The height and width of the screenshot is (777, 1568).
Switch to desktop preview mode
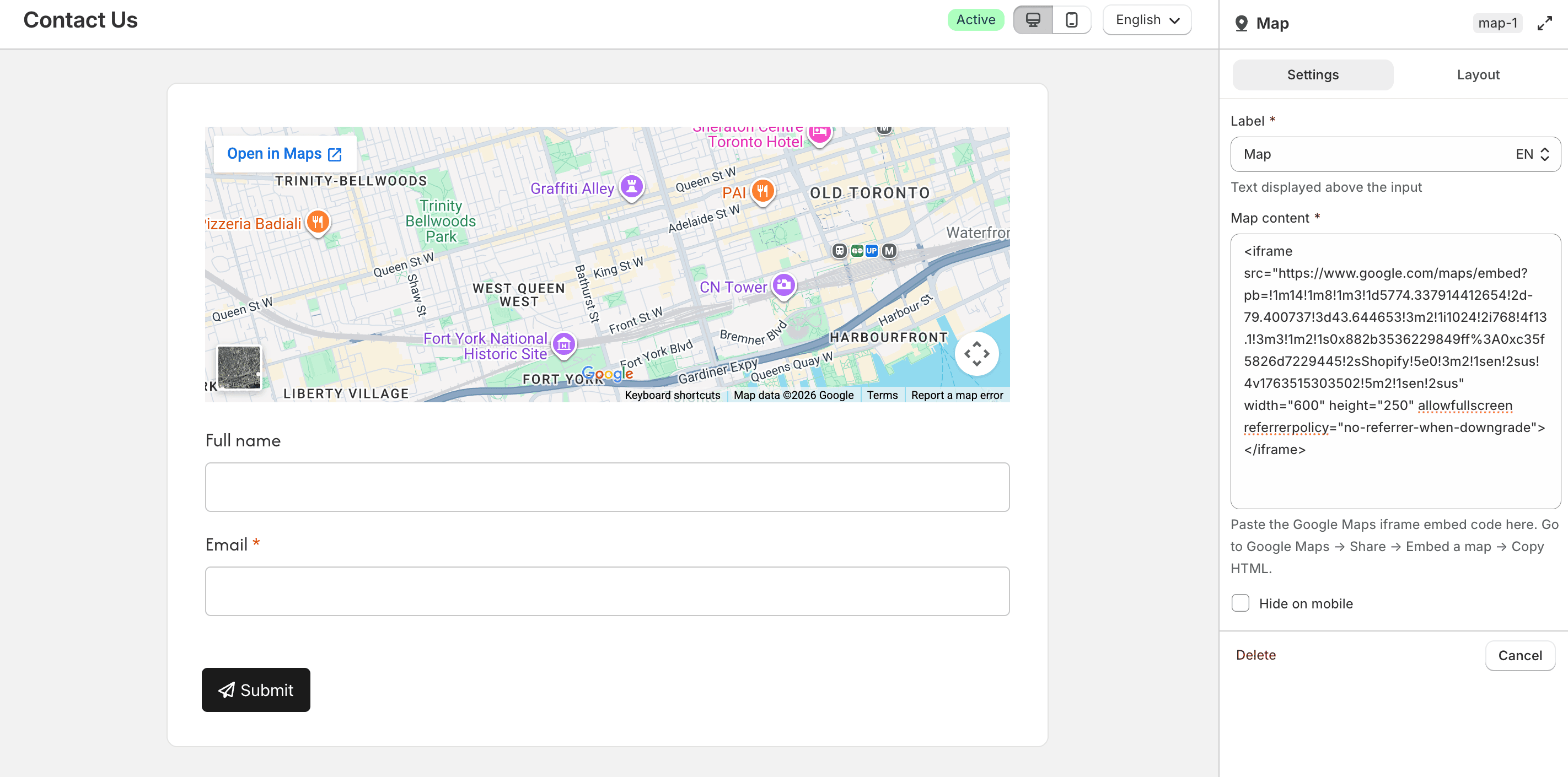[1033, 20]
